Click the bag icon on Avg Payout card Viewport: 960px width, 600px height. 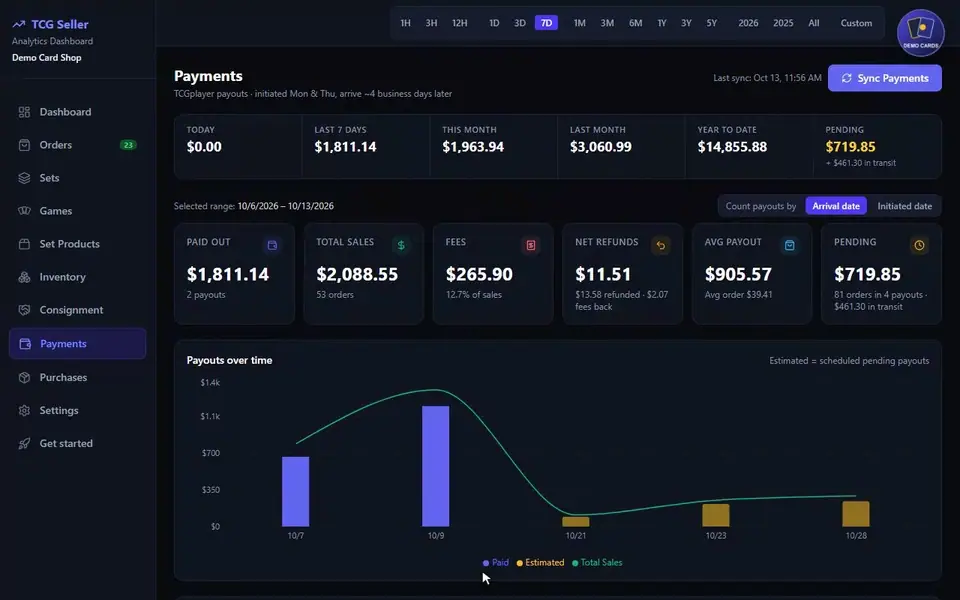pos(790,246)
